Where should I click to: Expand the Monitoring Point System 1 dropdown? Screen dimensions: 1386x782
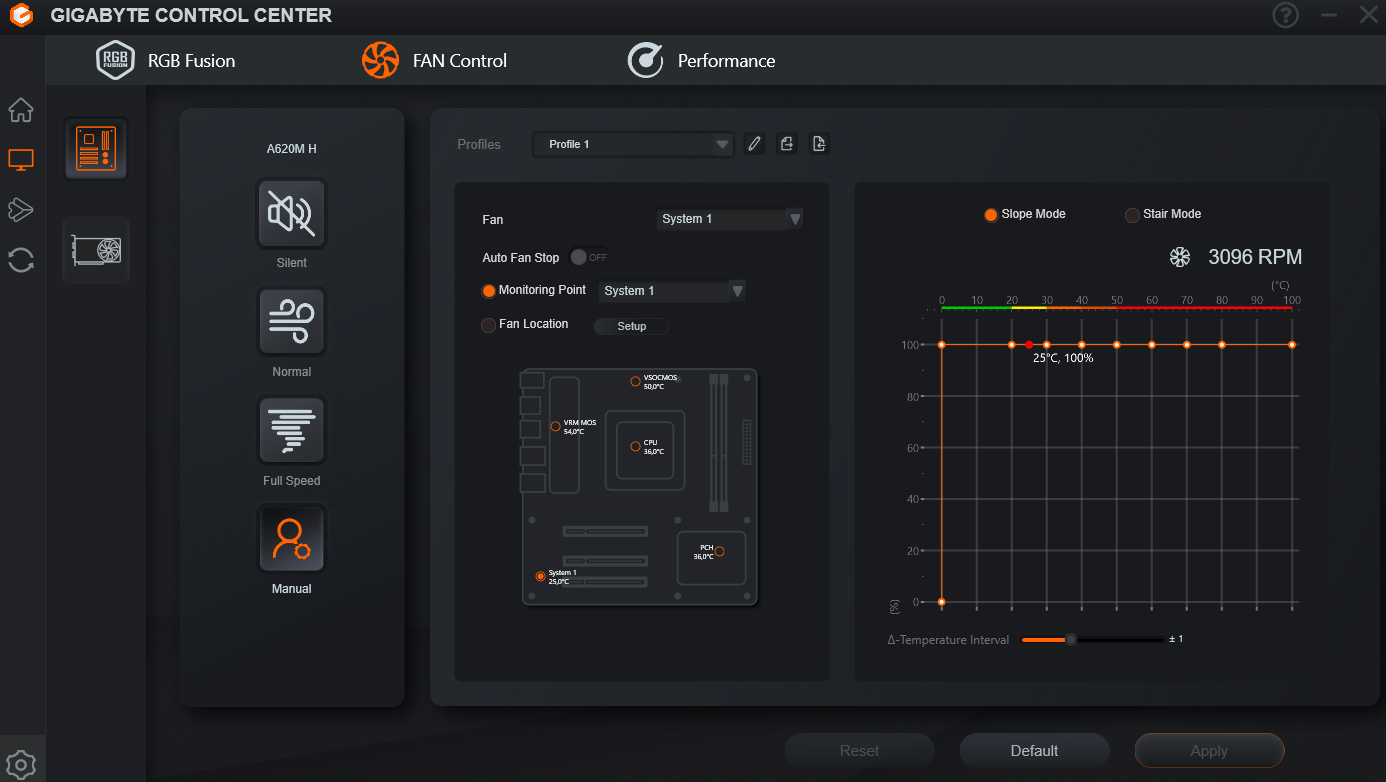click(x=672, y=291)
